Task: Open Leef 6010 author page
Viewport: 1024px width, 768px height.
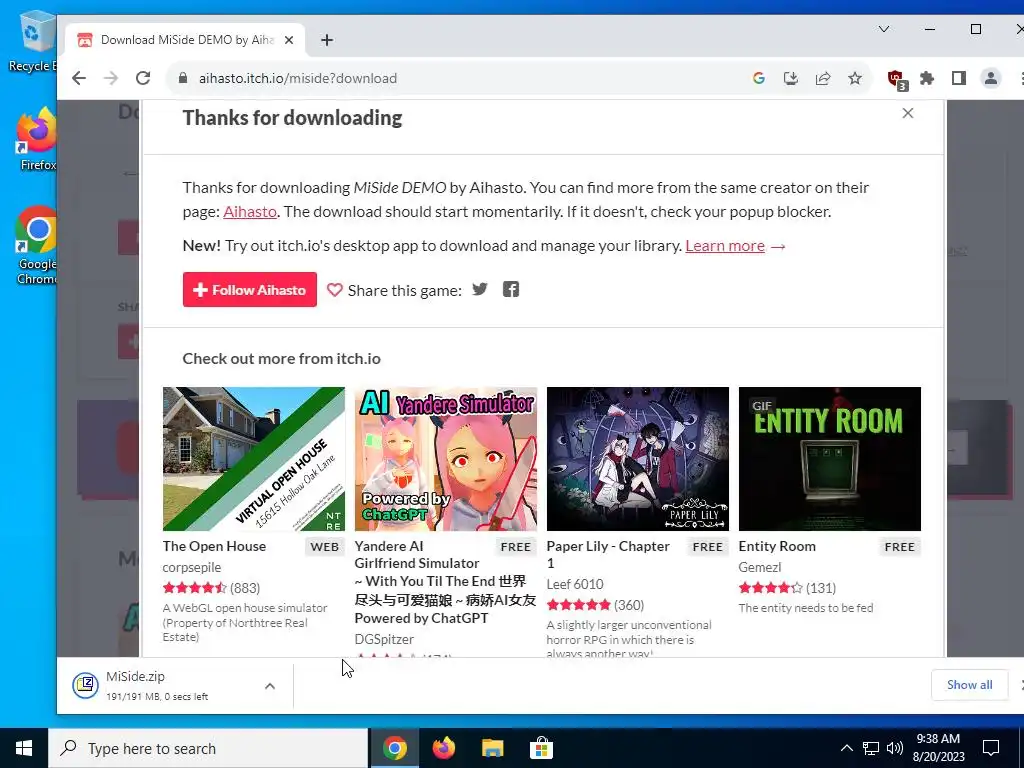Action: click(575, 584)
